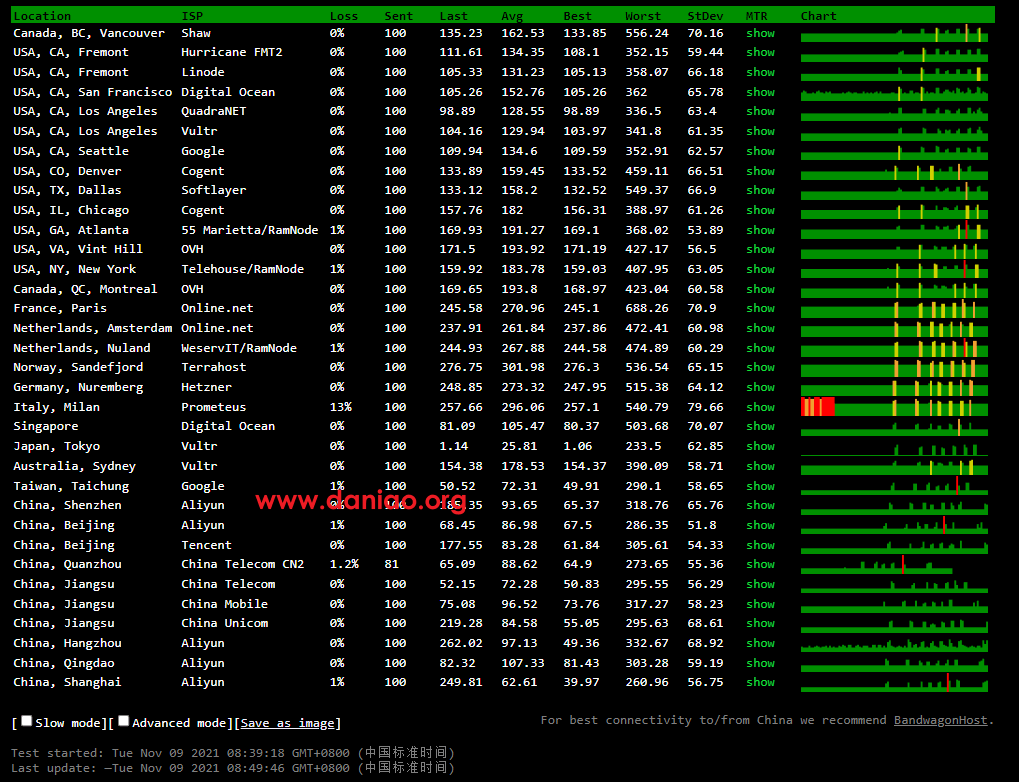Select the 'China Telecom CN2' ISP cell
This screenshot has width=1019, height=782.
(242, 564)
